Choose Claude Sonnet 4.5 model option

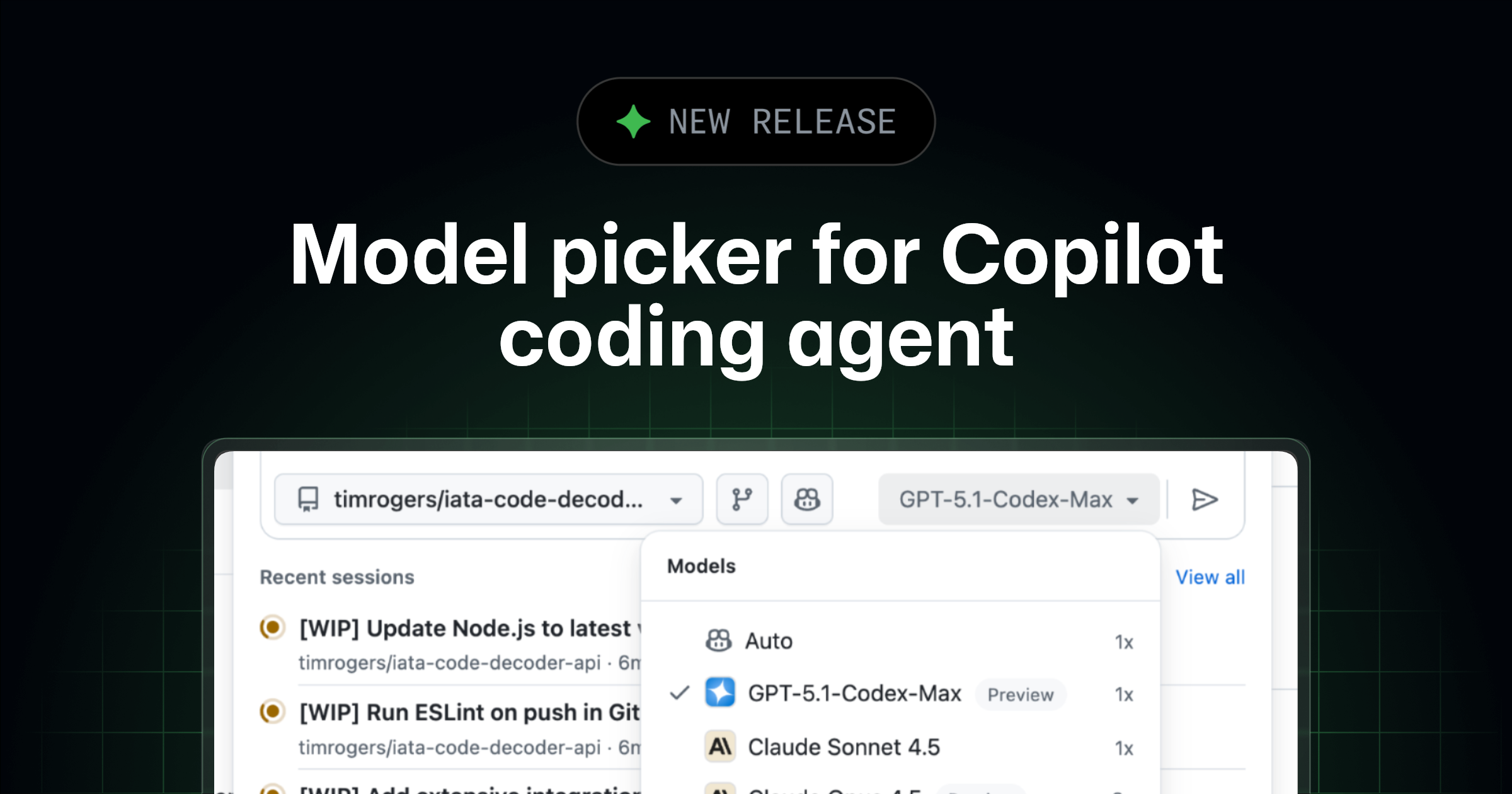click(844, 747)
